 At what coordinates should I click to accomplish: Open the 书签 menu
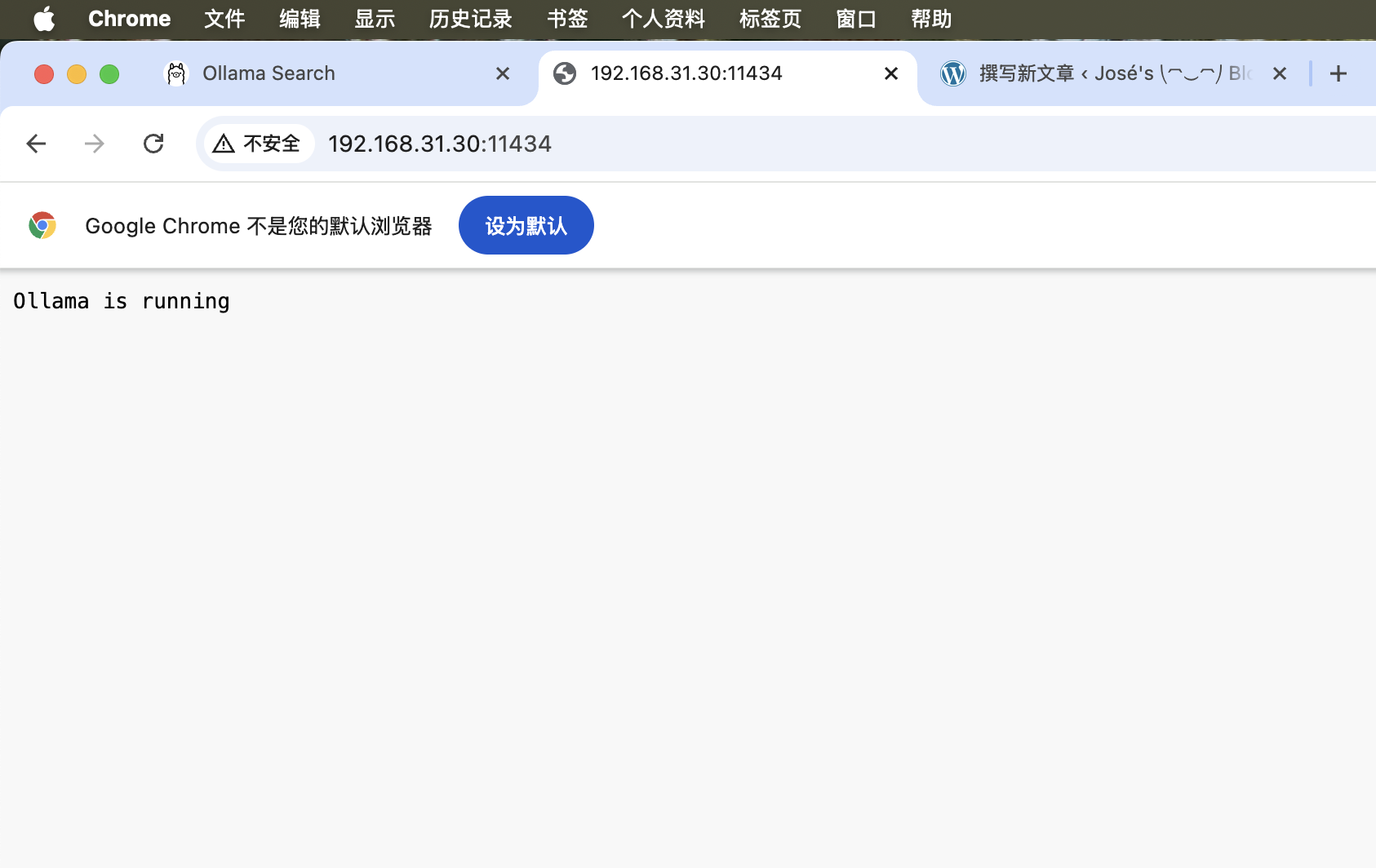tap(567, 18)
